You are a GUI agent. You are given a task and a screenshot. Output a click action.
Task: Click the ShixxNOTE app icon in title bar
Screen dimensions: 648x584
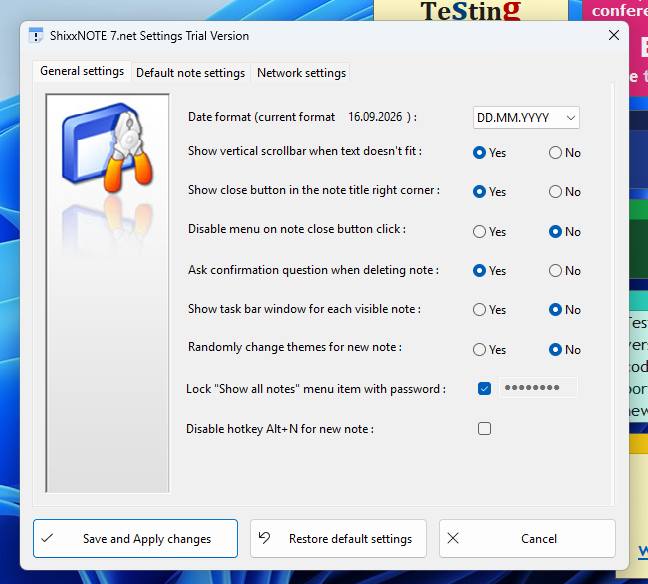36,36
